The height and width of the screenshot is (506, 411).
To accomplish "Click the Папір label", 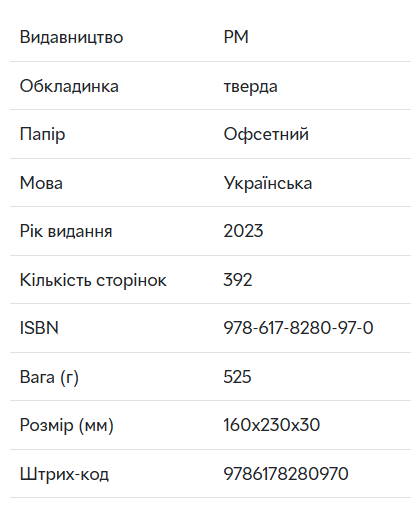I will point(42,135).
